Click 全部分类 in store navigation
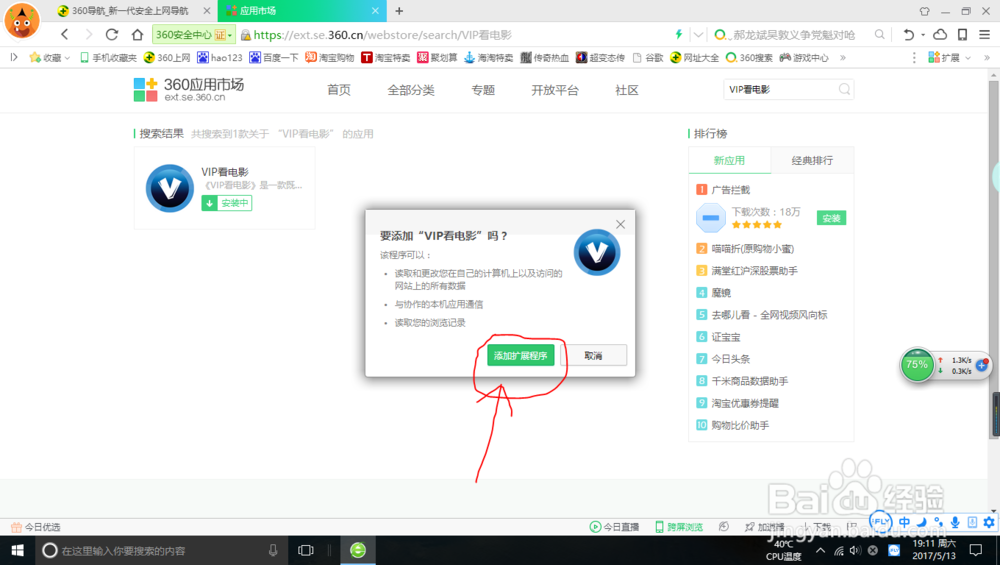This screenshot has height=565, width=1000. click(x=411, y=90)
